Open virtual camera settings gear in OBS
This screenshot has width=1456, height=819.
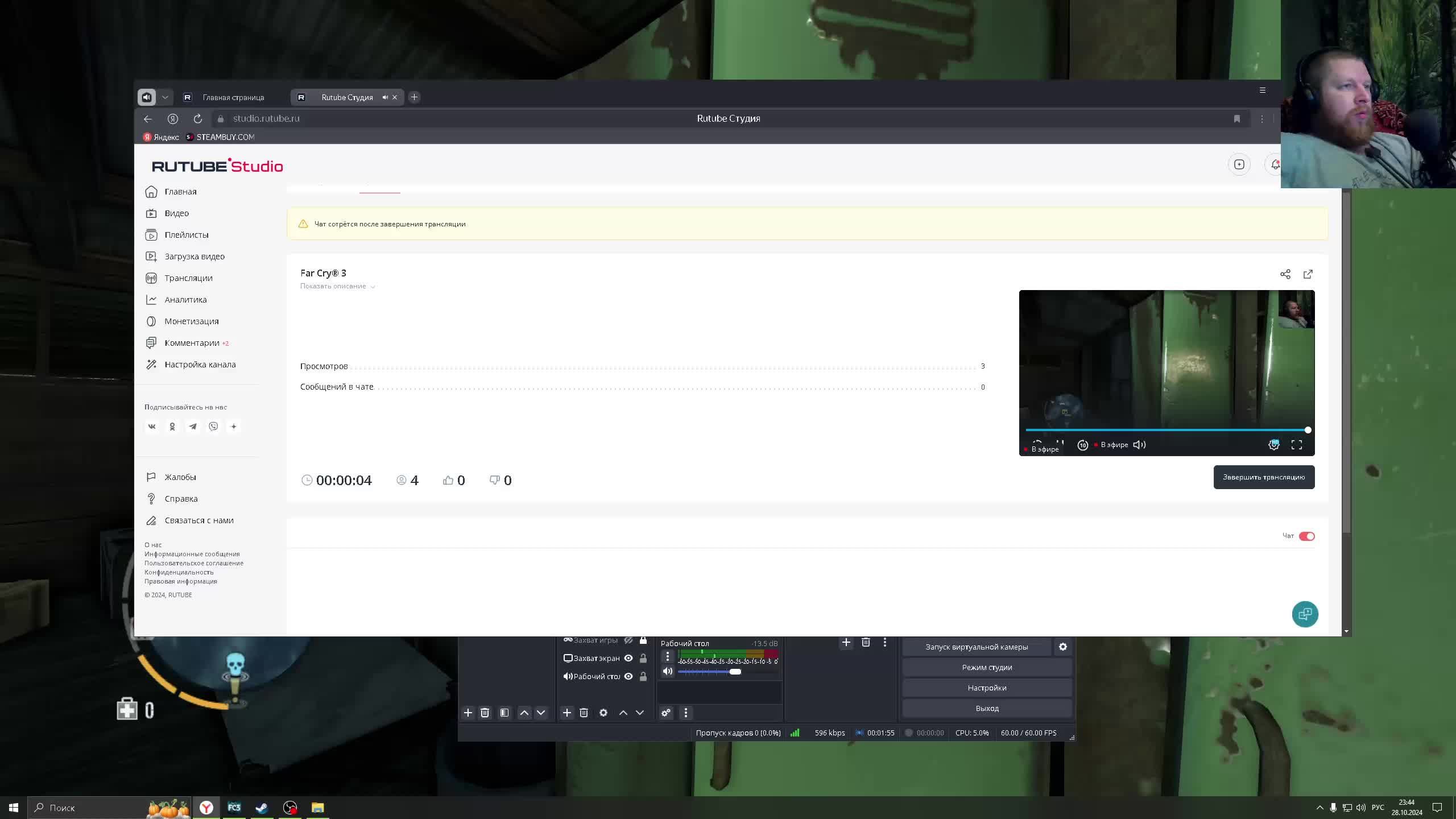(1063, 647)
